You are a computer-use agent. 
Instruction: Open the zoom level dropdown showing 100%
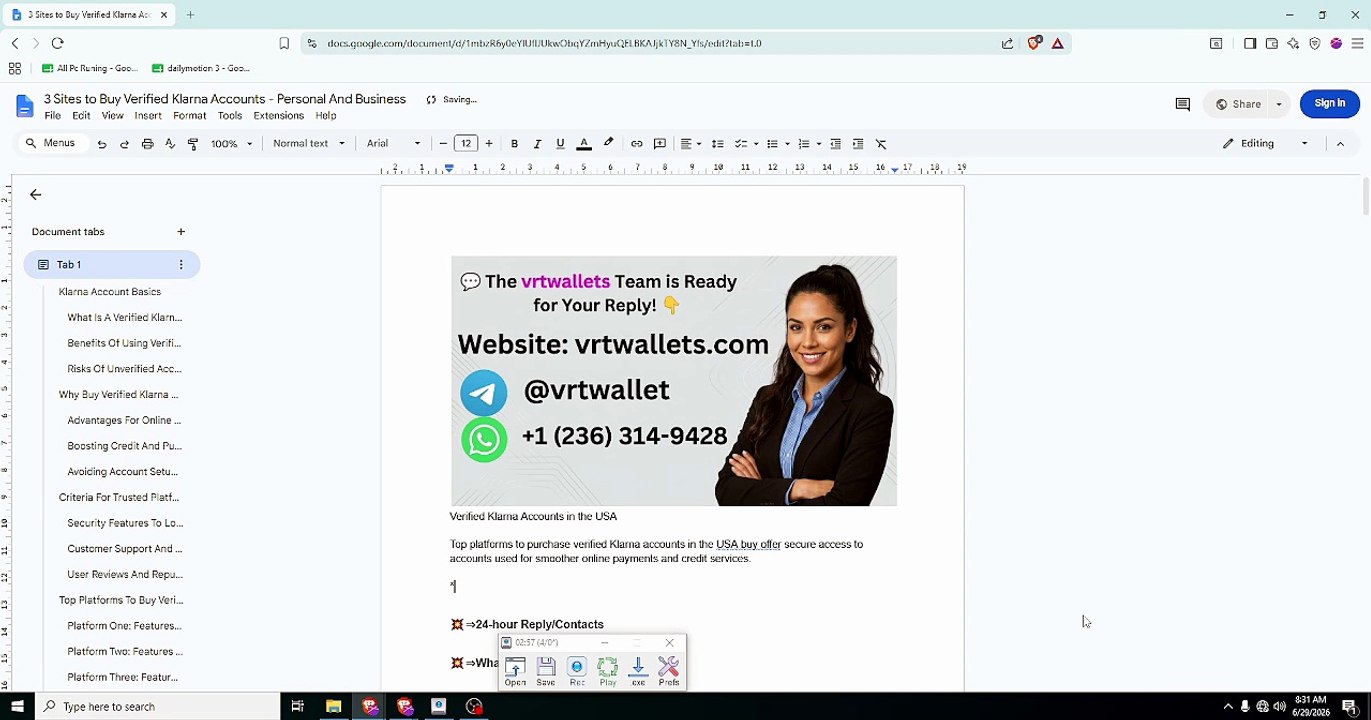(231, 144)
